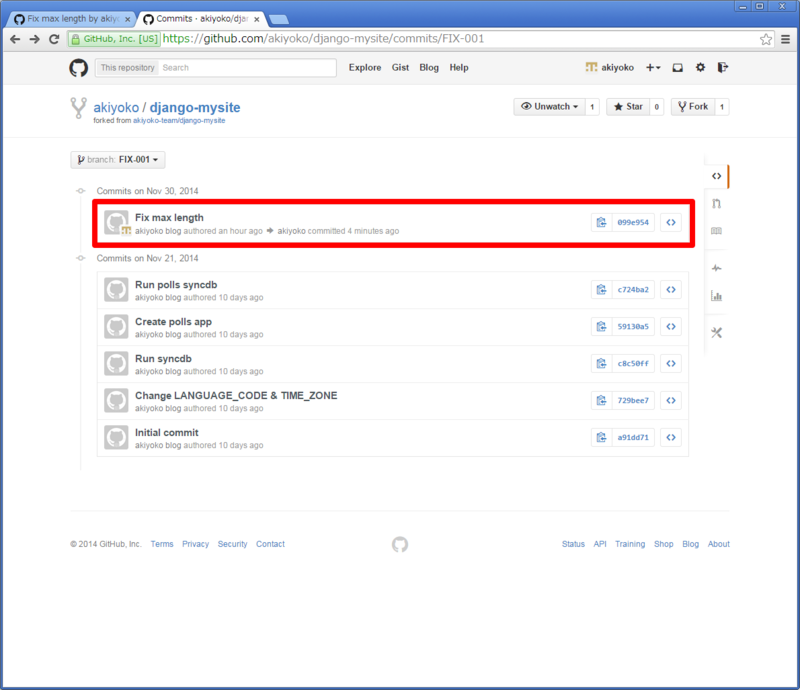Browse code at Change LANGUAGE_CODE commit
800x690 pixels.
[671, 400]
